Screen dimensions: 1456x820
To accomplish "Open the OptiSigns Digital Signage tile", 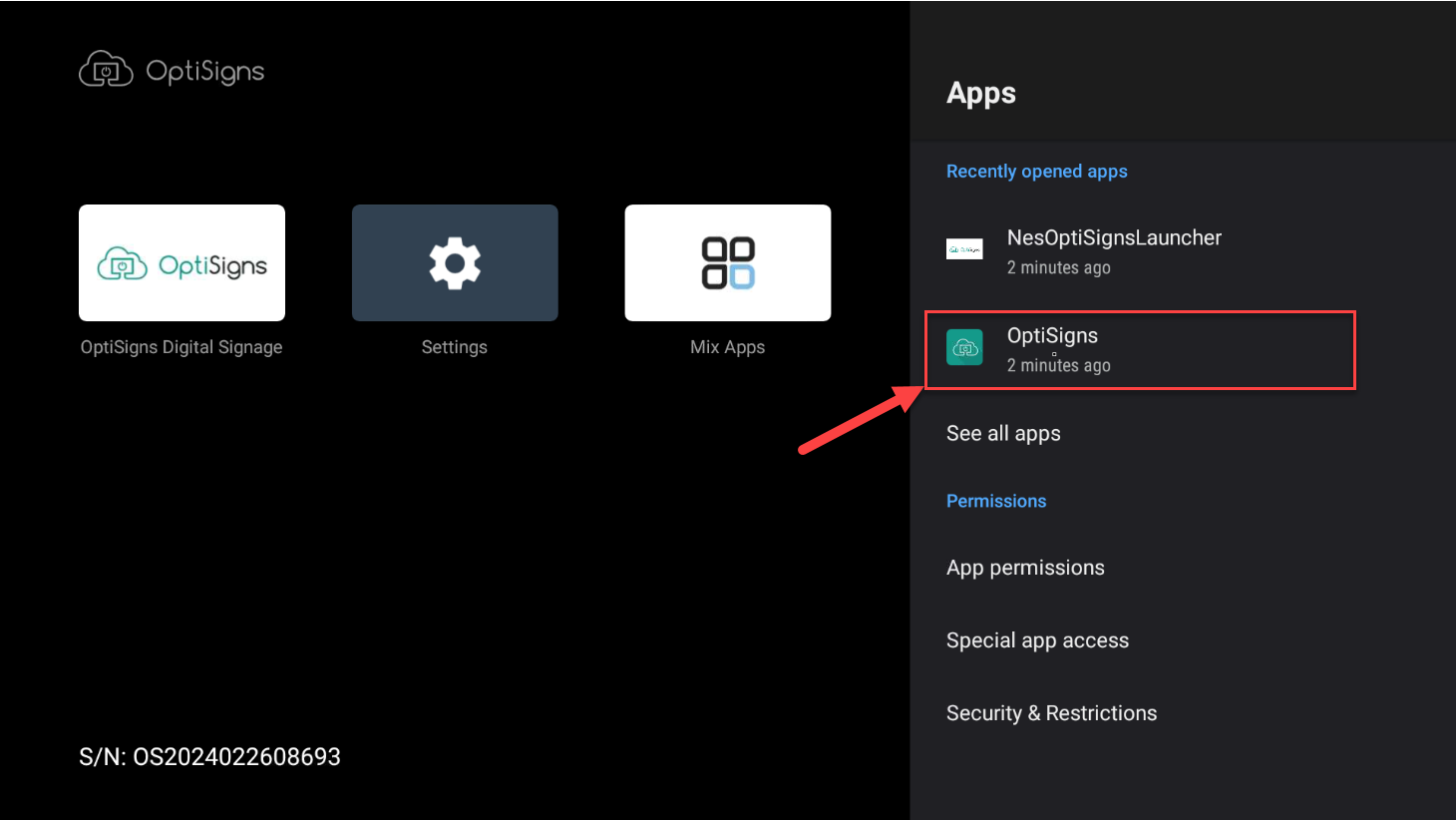I will (x=182, y=262).
